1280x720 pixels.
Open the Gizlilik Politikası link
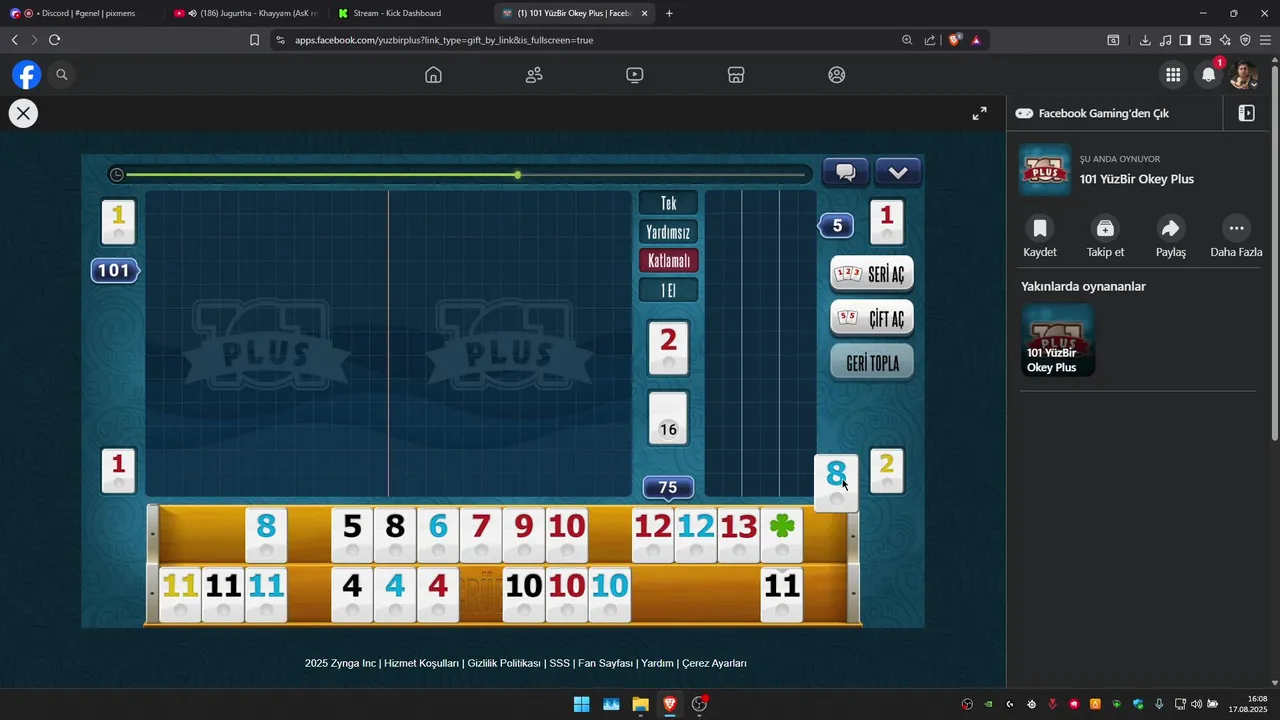click(504, 663)
